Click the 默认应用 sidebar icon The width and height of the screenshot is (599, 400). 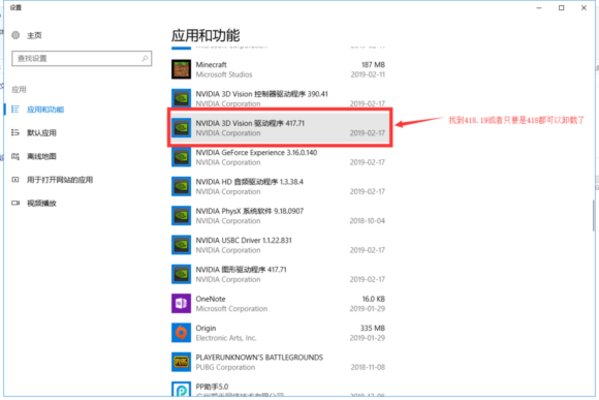point(15,133)
